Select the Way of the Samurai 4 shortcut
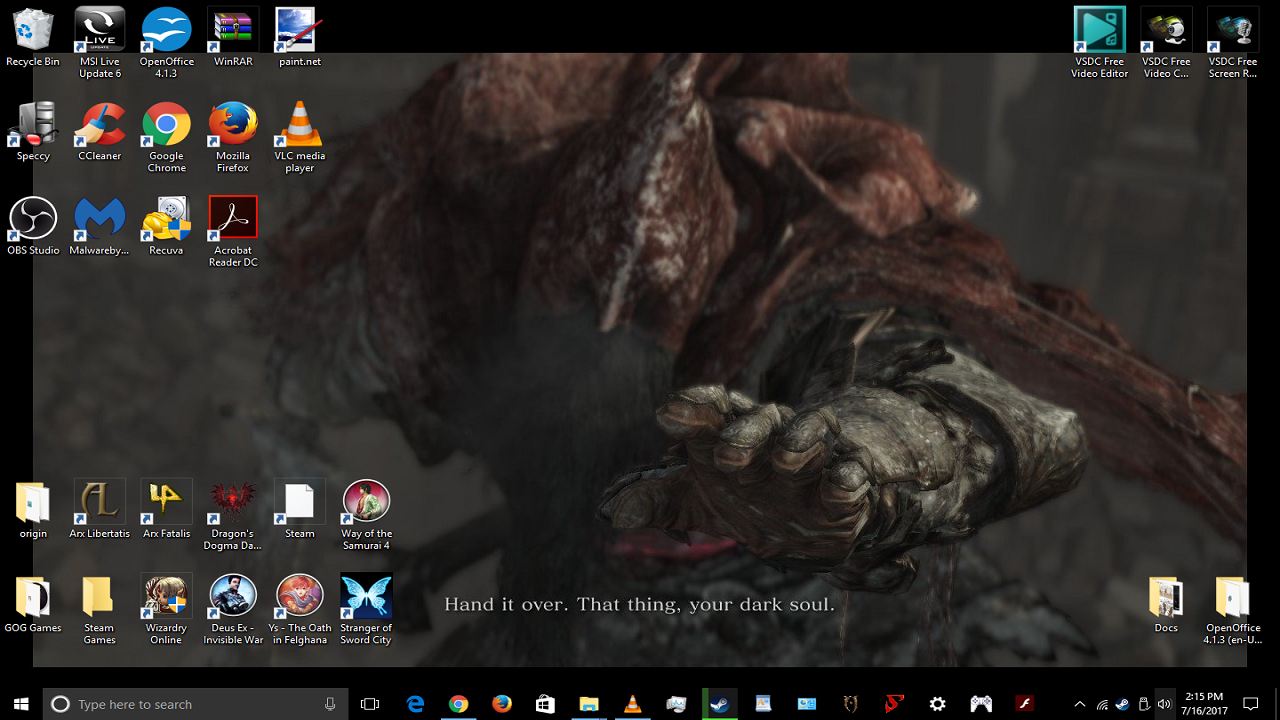This screenshot has height=720, width=1280. 366,515
